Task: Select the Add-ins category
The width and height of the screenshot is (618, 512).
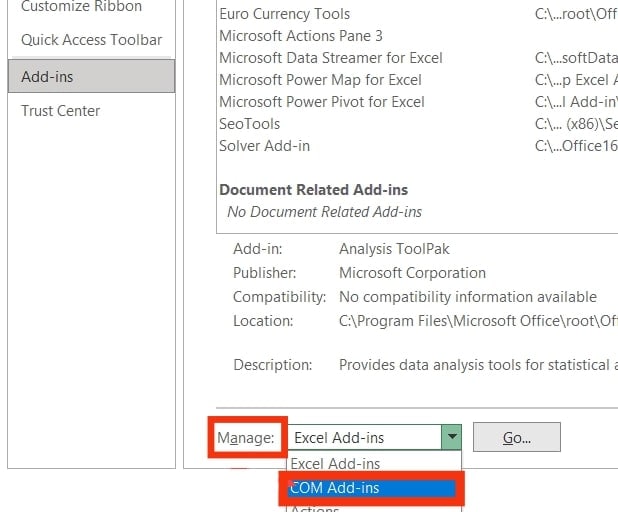Action: pos(91,76)
